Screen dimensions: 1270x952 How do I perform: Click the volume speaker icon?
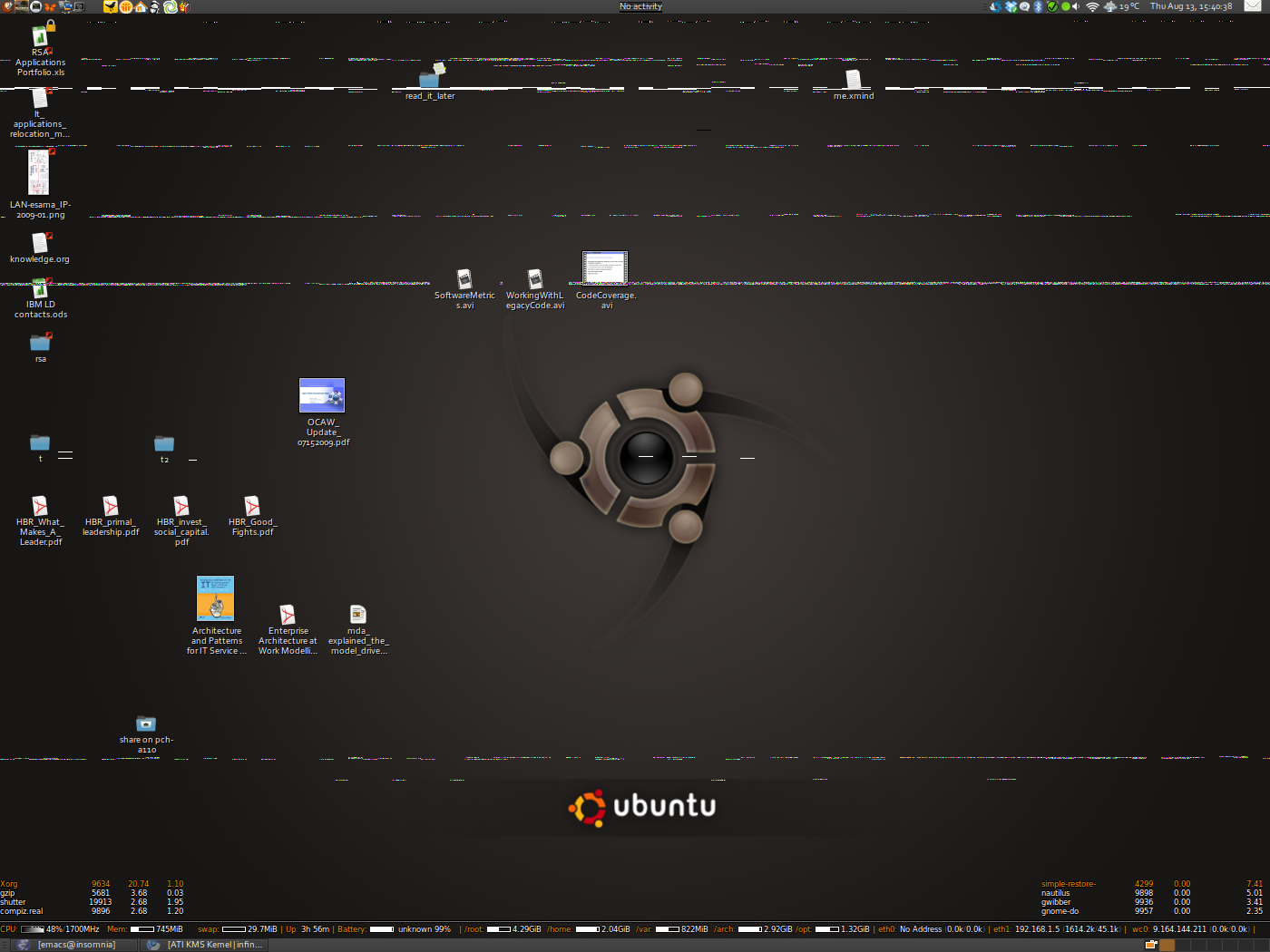click(1077, 6)
